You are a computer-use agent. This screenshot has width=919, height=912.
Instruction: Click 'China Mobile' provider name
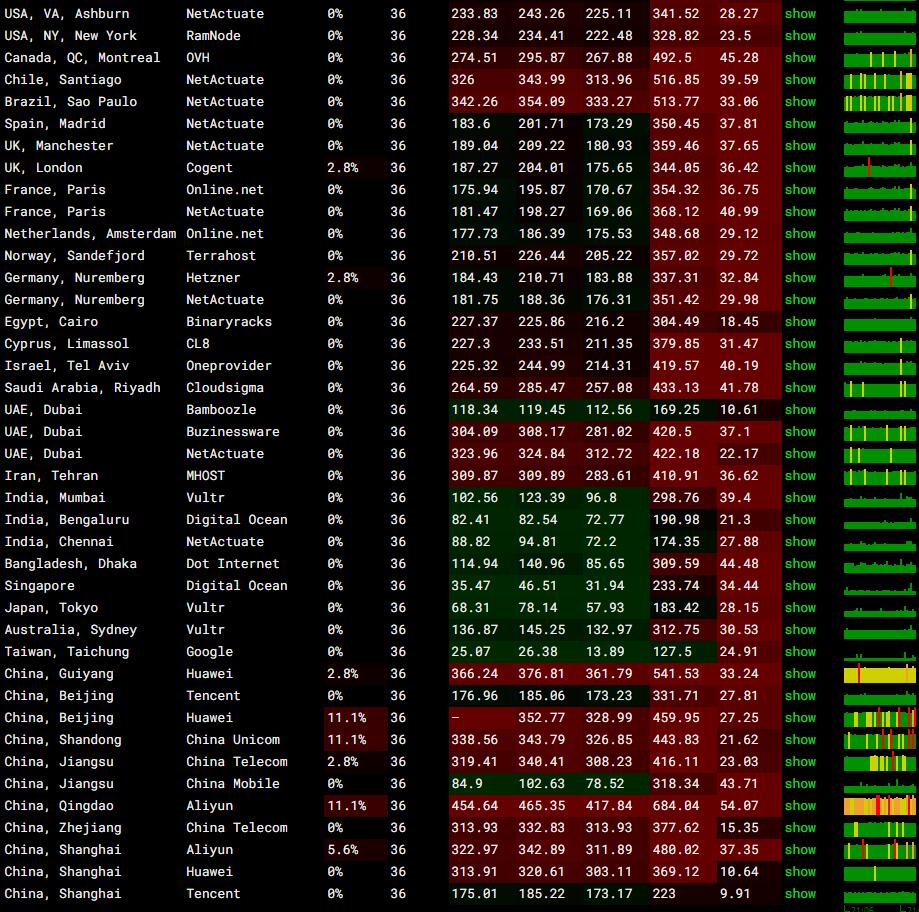(233, 783)
